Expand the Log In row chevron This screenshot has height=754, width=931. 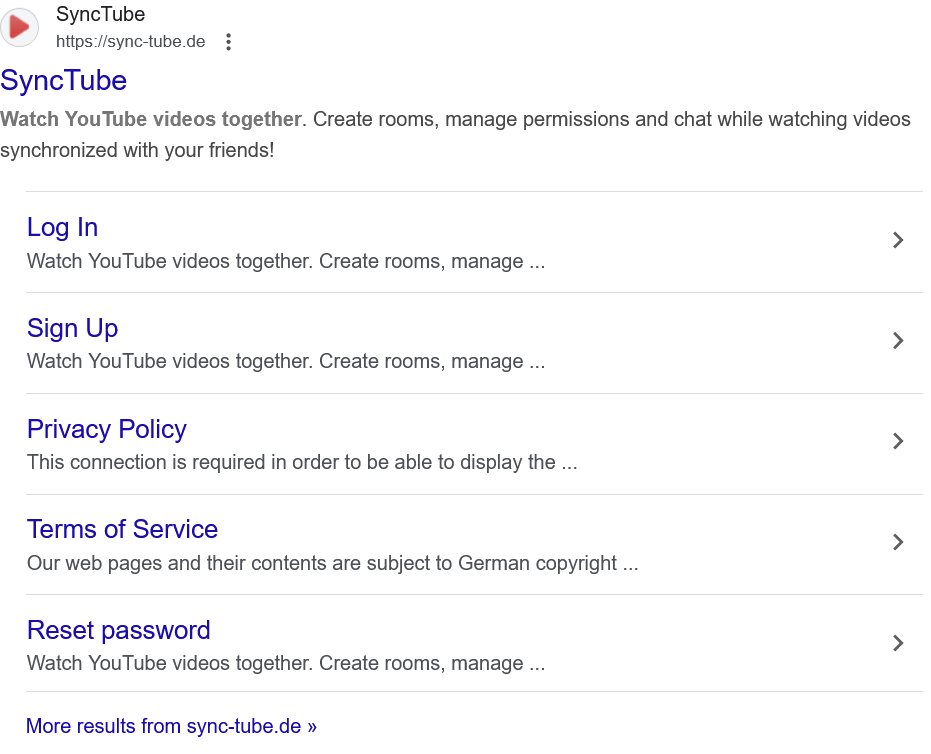point(898,240)
